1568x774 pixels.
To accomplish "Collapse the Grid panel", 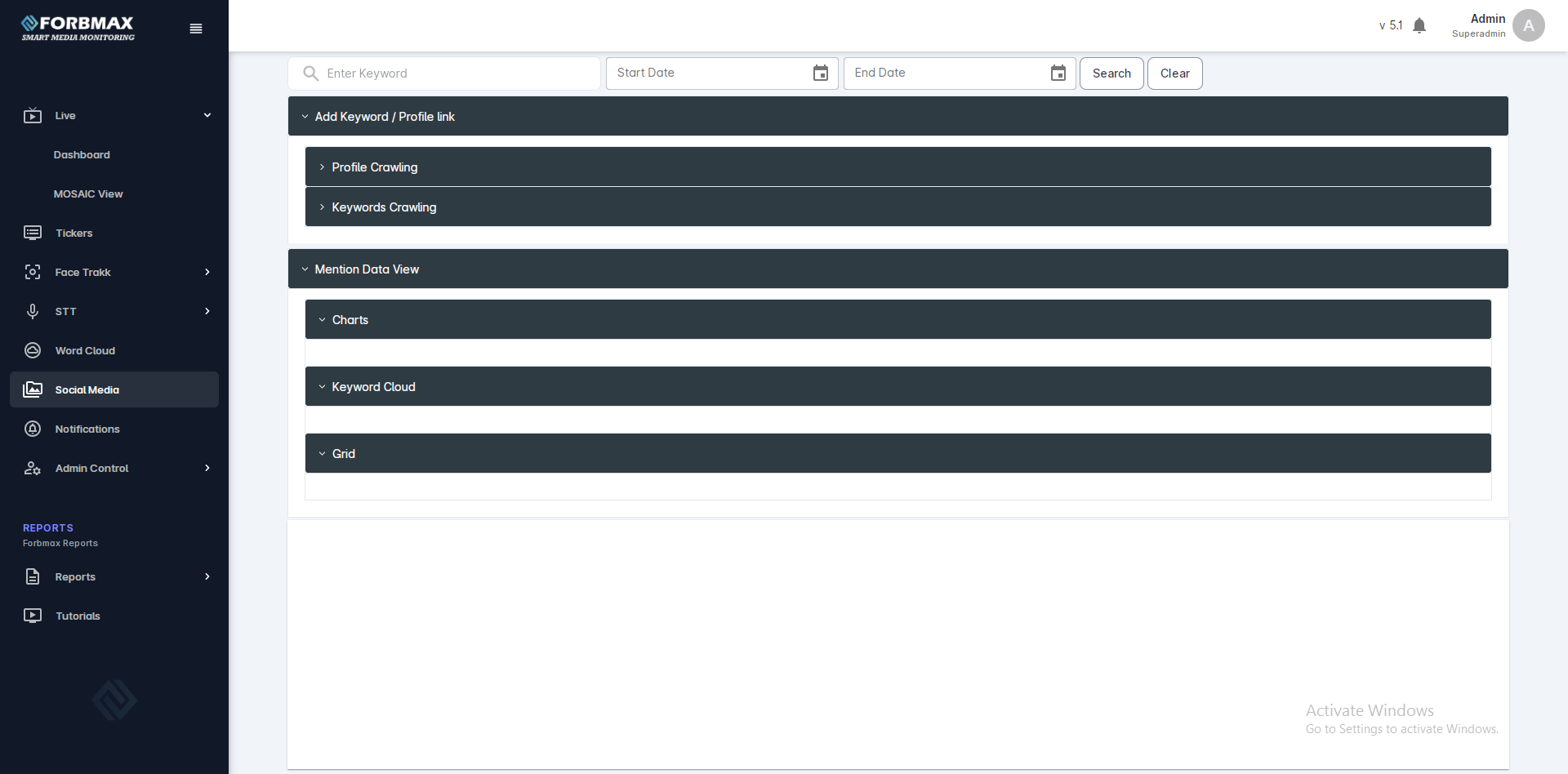I will click(898, 454).
